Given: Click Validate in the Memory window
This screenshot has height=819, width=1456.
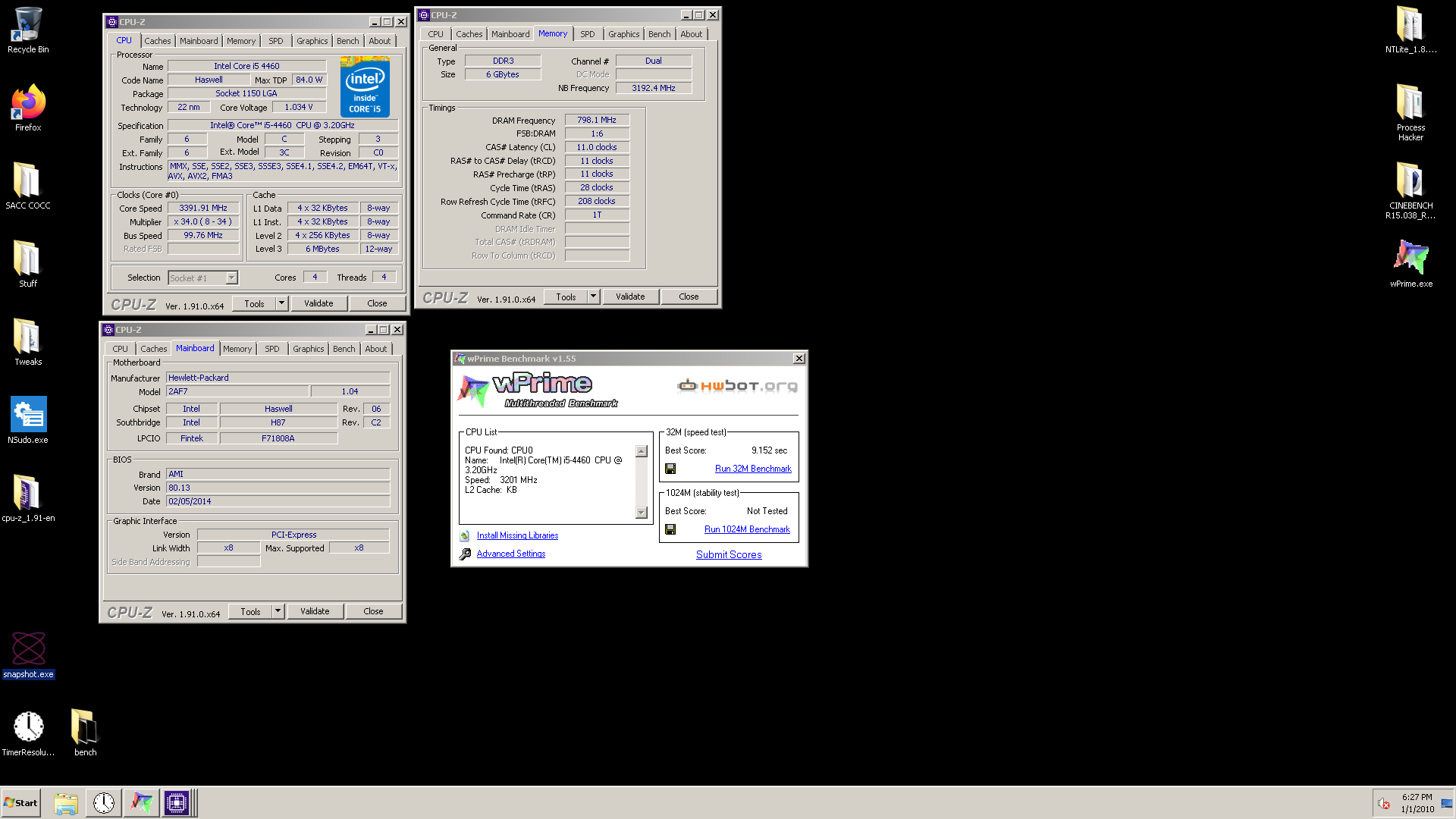Looking at the screenshot, I should pyautogui.click(x=630, y=297).
